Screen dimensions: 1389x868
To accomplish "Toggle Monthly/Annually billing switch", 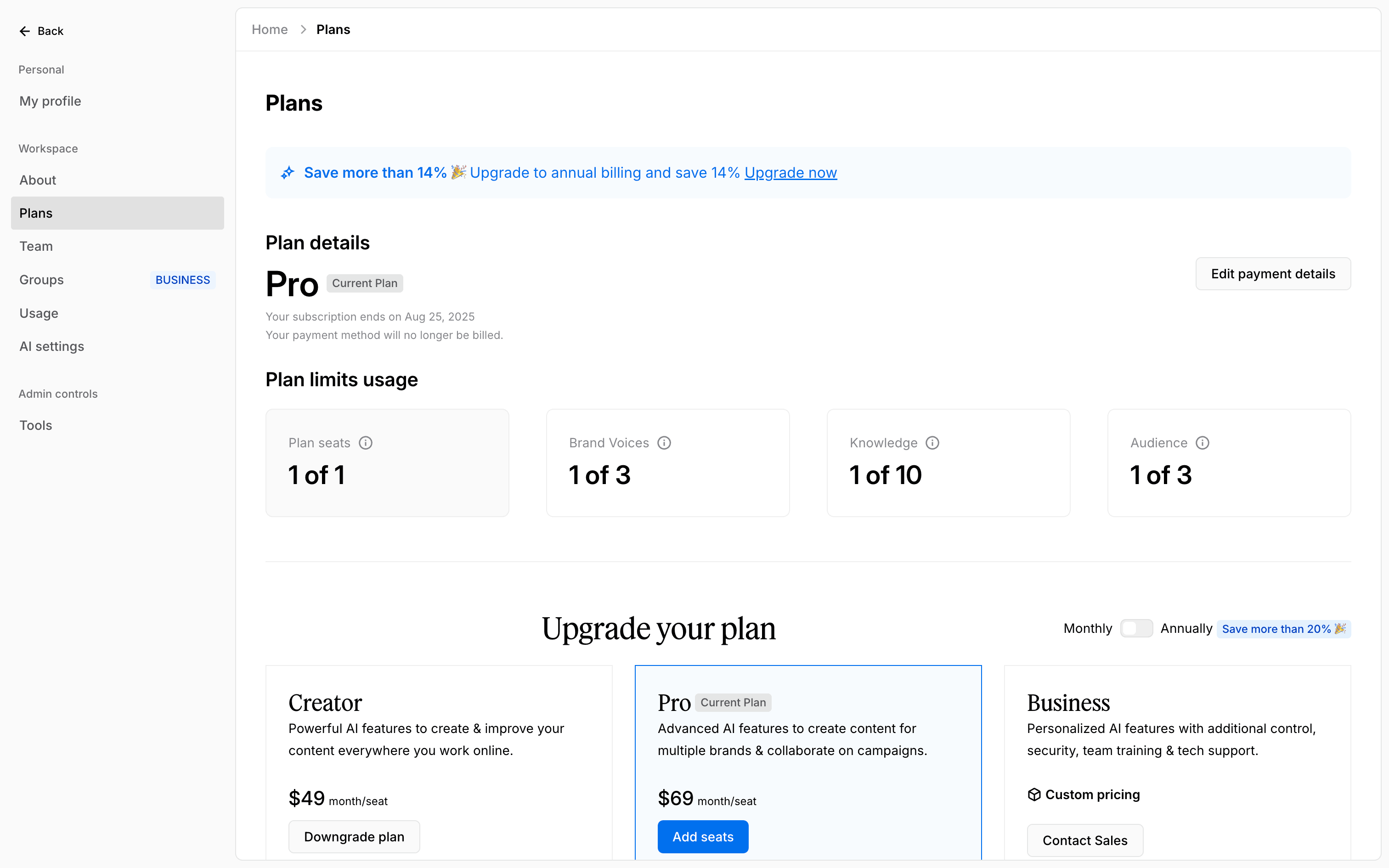I will click(1136, 629).
